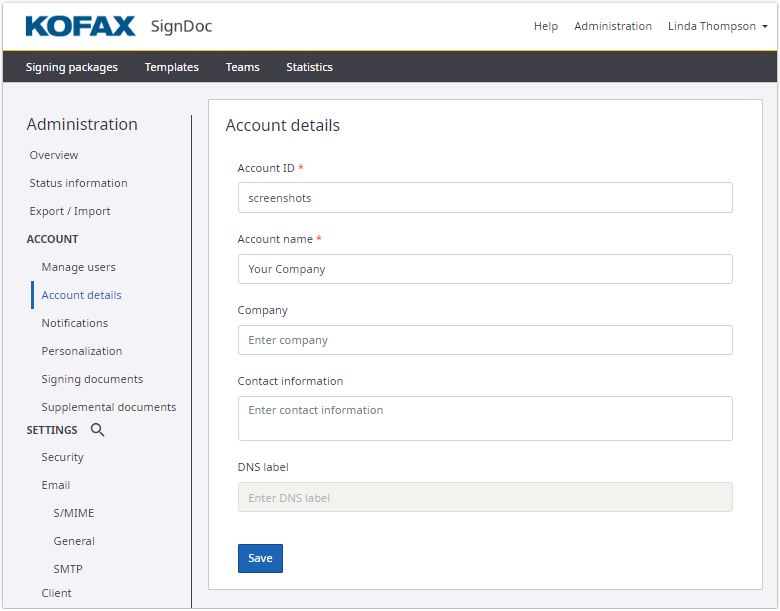The width and height of the screenshot is (780, 611).
Task: Click the Help link in header
Action: pyautogui.click(x=545, y=26)
